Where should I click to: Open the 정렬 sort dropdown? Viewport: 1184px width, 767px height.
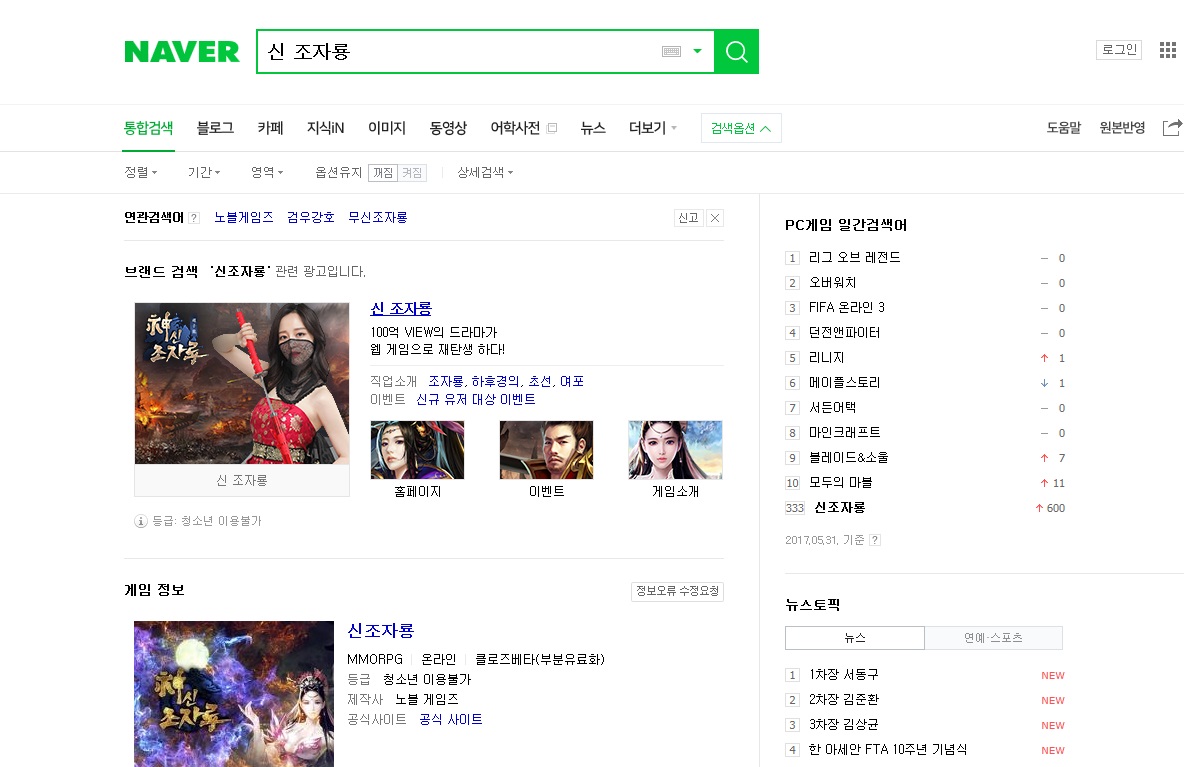click(141, 172)
